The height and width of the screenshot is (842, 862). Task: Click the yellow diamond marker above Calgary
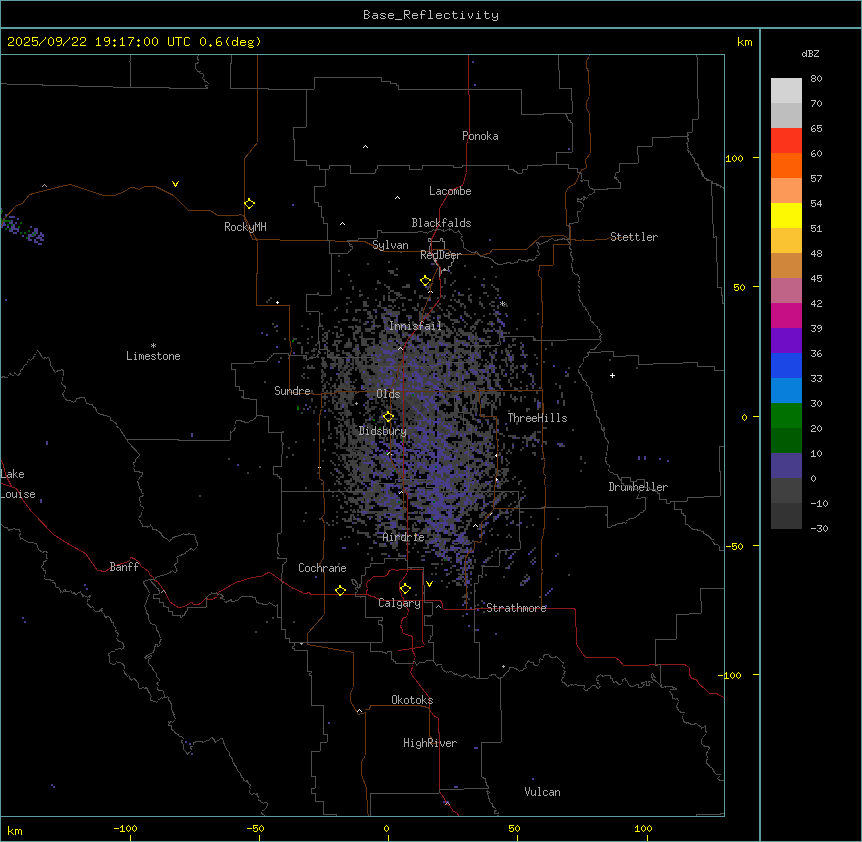[405, 588]
